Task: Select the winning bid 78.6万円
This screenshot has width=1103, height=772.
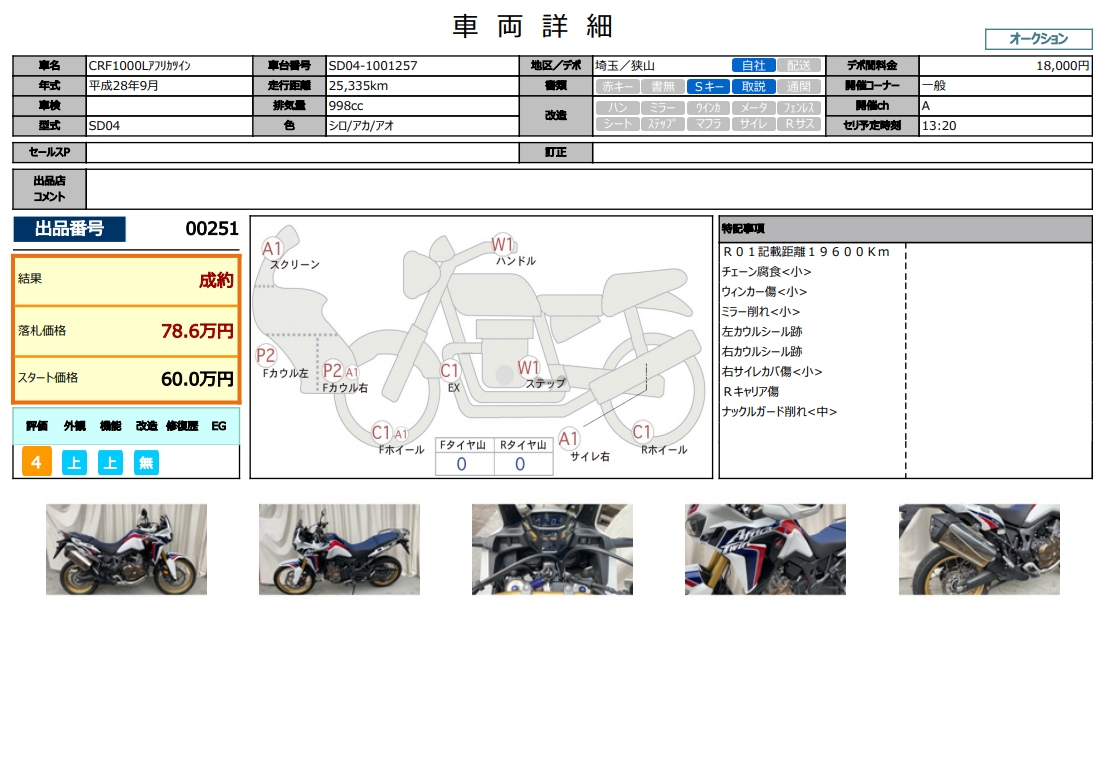Action: [197, 331]
